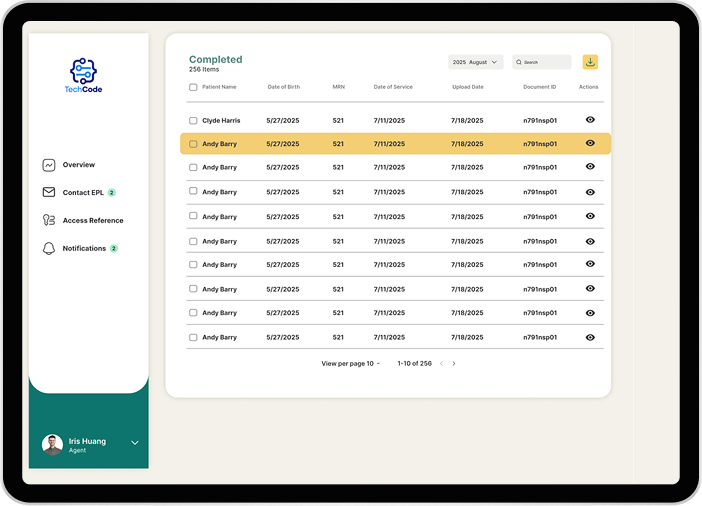View Clyde Harris document via eye icon
This screenshot has height=506, width=702.
tap(590, 120)
